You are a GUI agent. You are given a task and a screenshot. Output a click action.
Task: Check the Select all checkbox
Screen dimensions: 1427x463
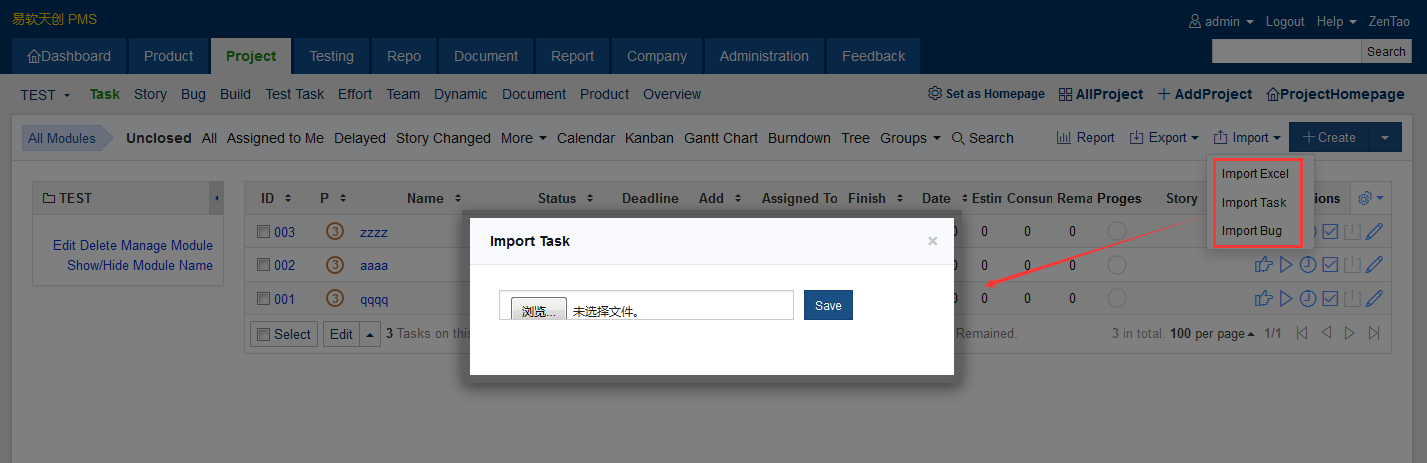[x=264, y=334]
